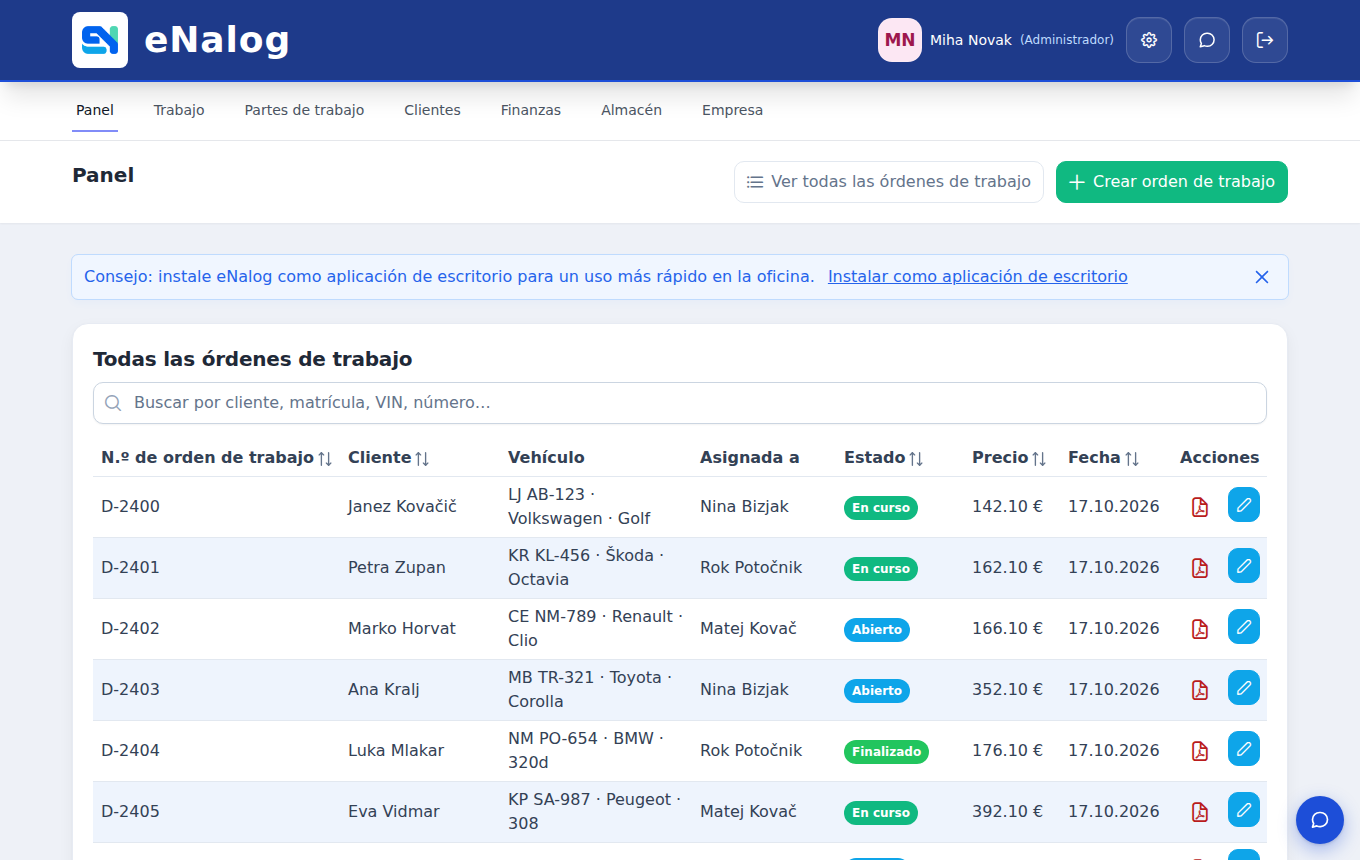This screenshot has width=1360, height=860.
Task: Click Finalizado status badge of D-2404
Action: pyautogui.click(x=886, y=752)
